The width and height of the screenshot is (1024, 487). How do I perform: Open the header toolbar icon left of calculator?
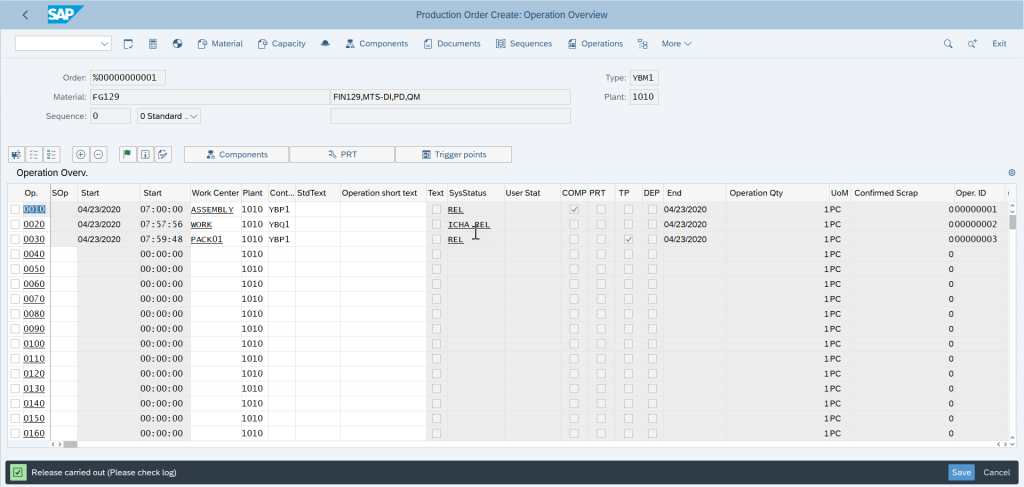coord(129,44)
